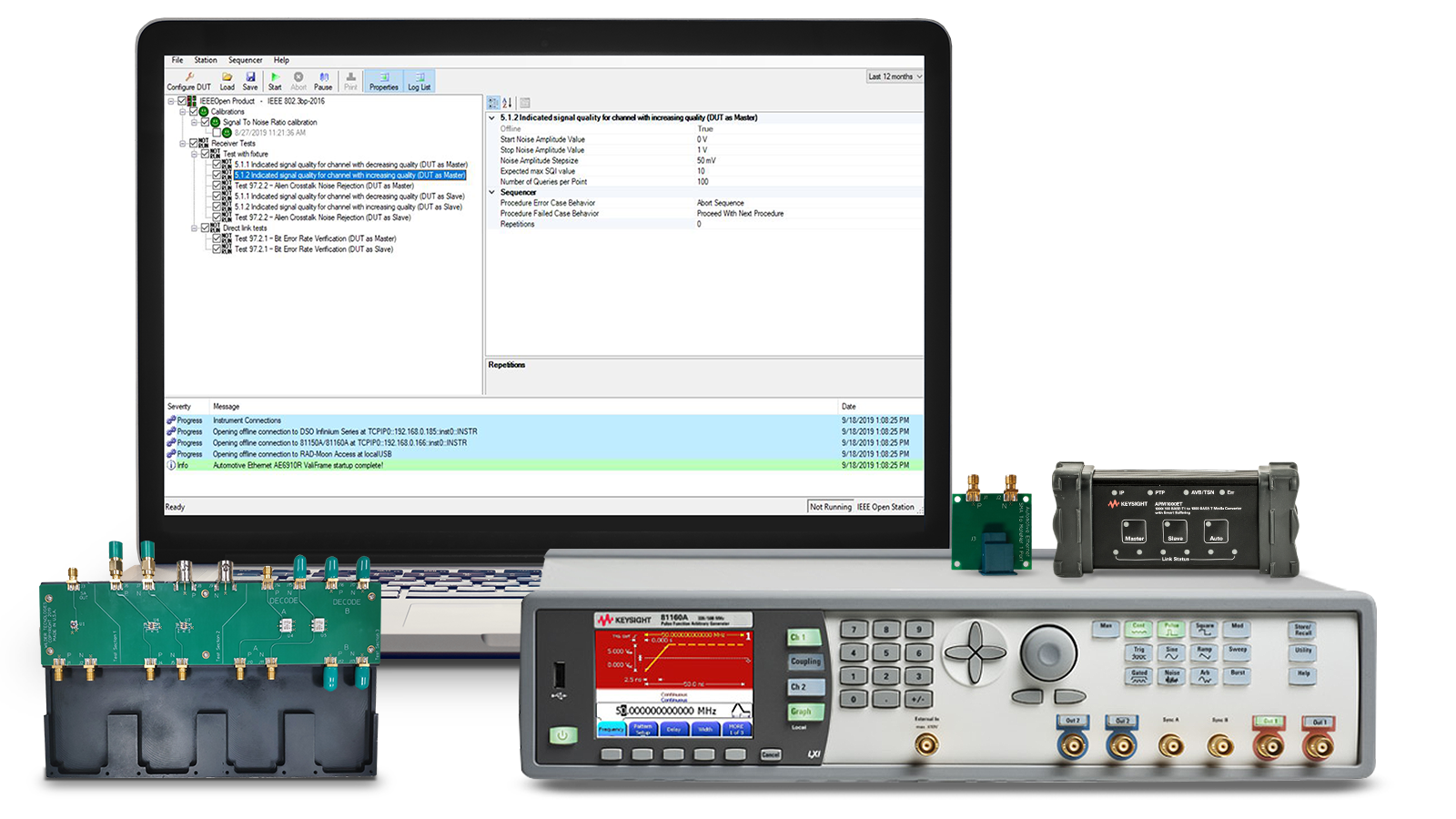Sort the property grid alphabetically
This screenshot has width=1456, height=819.
click(x=508, y=103)
